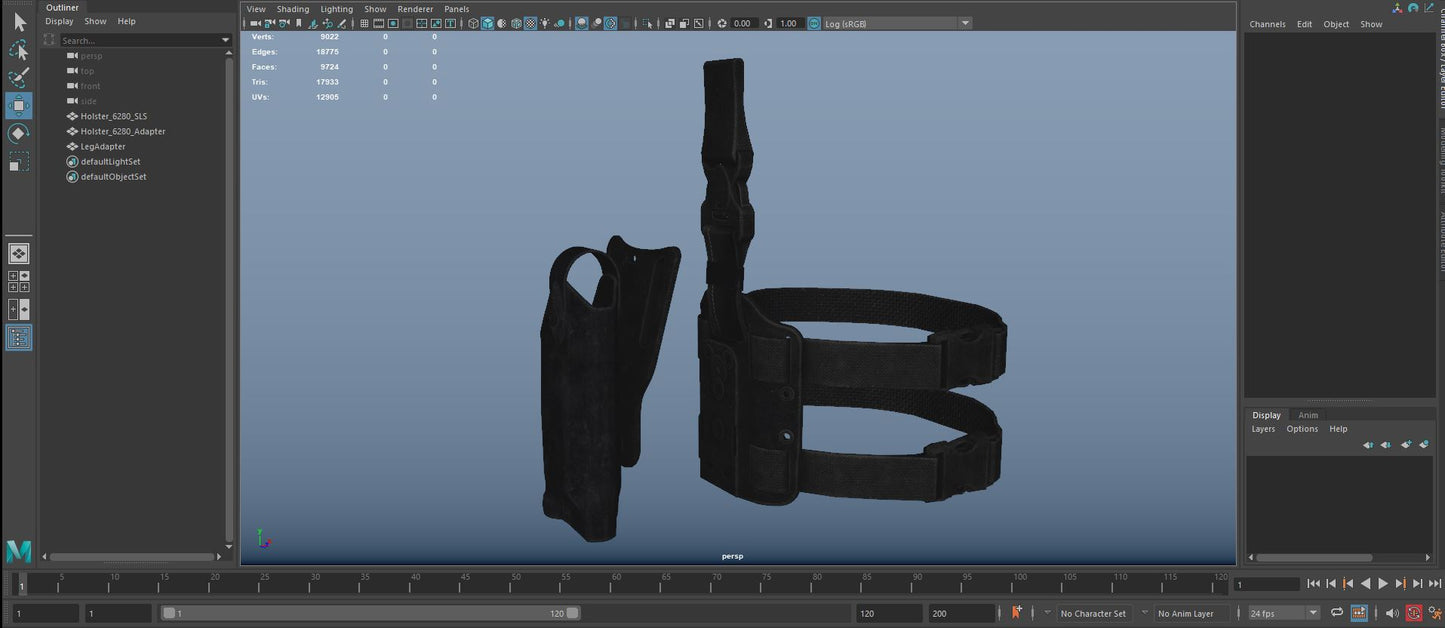This screenshot has width=1445, height=628.
Task: Activate the Paint Selection tool
Action: pos(18,78)
